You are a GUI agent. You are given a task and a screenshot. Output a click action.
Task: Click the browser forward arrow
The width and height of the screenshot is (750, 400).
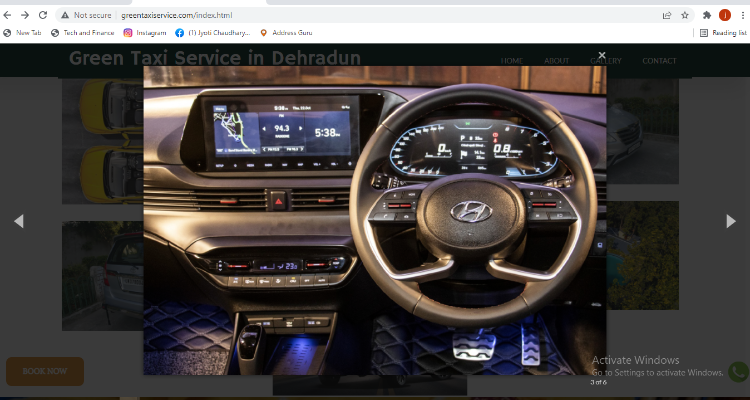pyautogui.click(x=25, y=15)
